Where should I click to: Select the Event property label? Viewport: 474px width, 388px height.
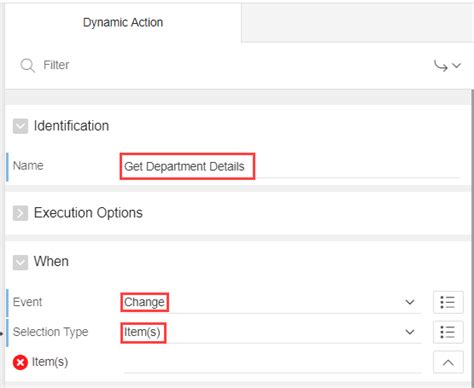point(27,302)
